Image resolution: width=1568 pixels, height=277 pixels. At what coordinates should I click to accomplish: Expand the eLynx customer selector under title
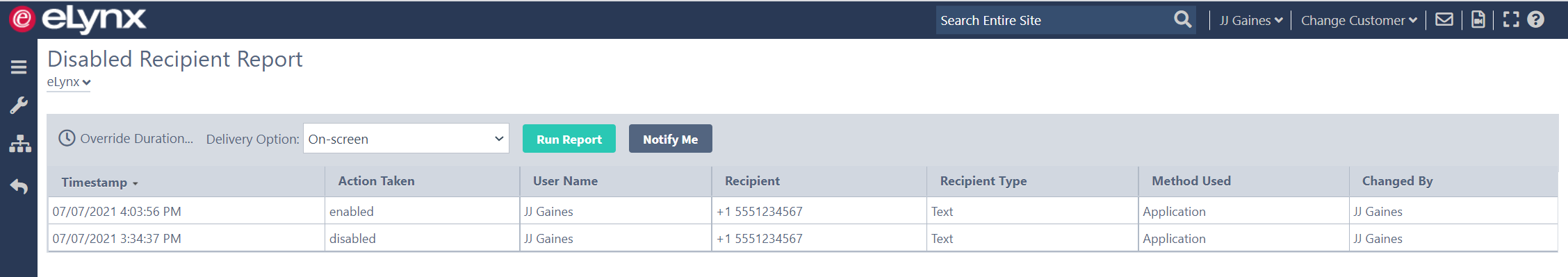coord(69,82)
